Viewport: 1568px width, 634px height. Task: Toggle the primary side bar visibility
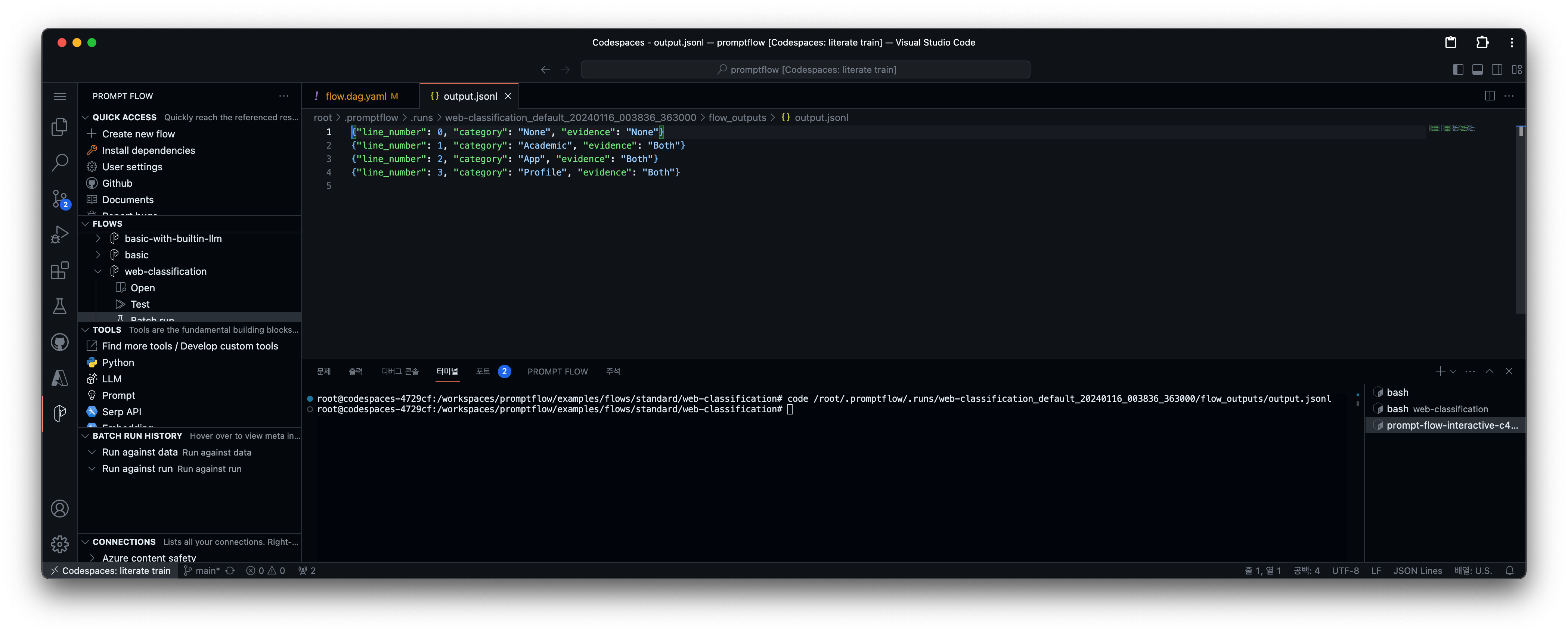(1458, 69)
